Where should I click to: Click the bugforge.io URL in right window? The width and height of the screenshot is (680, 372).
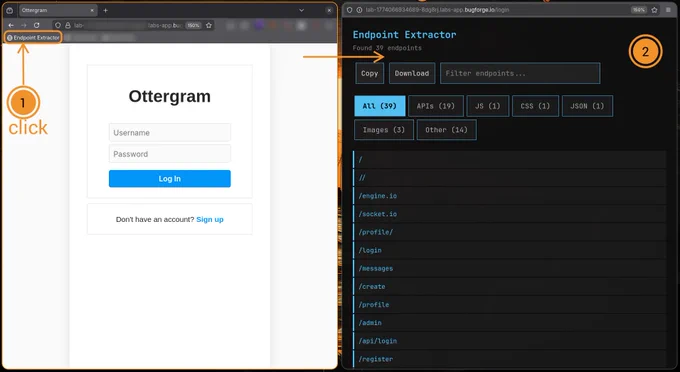click(437, 10)
